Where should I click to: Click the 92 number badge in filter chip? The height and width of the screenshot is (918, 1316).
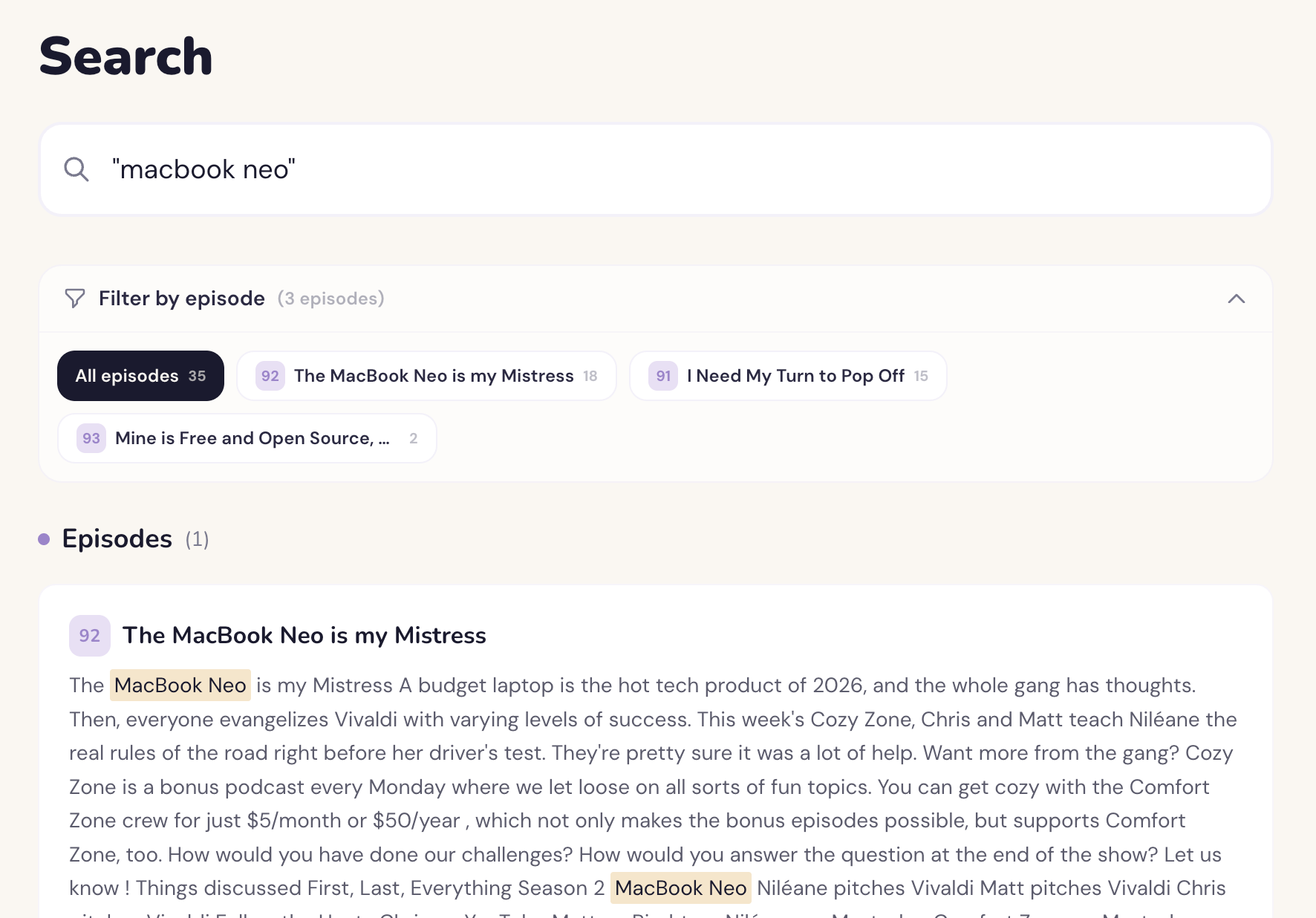pos(270,376)
